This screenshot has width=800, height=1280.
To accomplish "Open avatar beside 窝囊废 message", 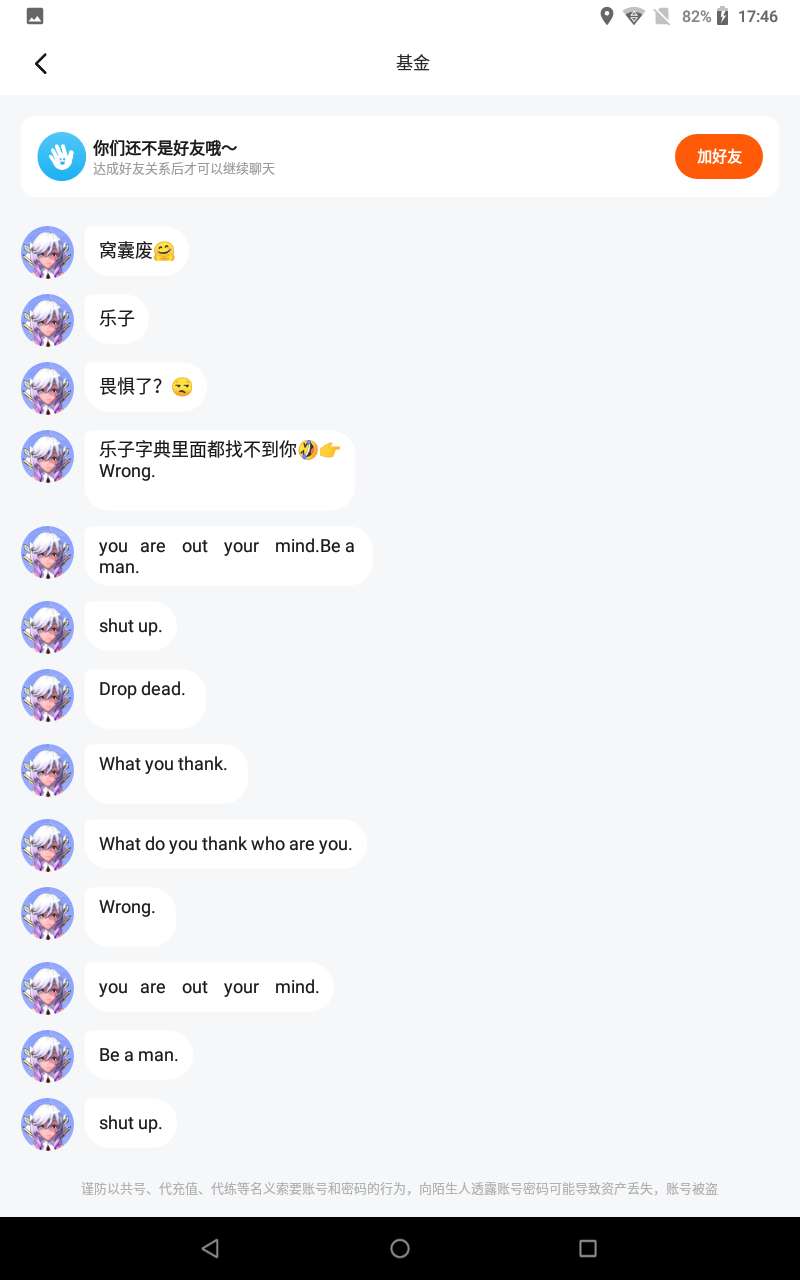I will (48, 252).
